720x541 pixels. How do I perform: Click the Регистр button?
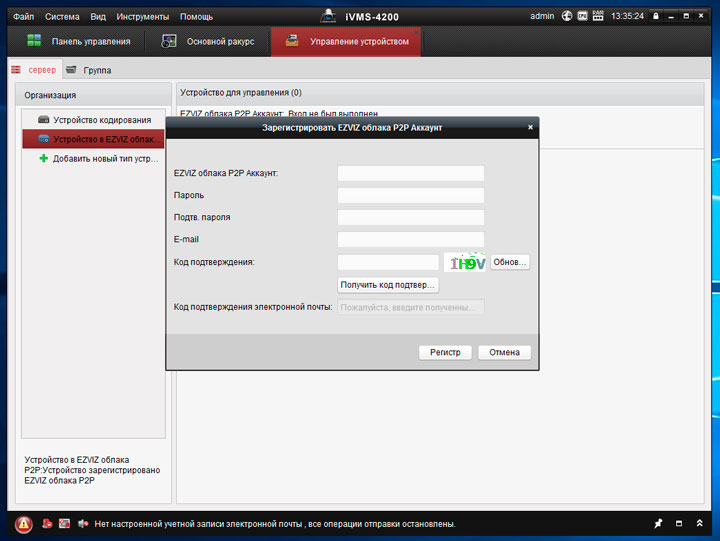tap(445, 352)
